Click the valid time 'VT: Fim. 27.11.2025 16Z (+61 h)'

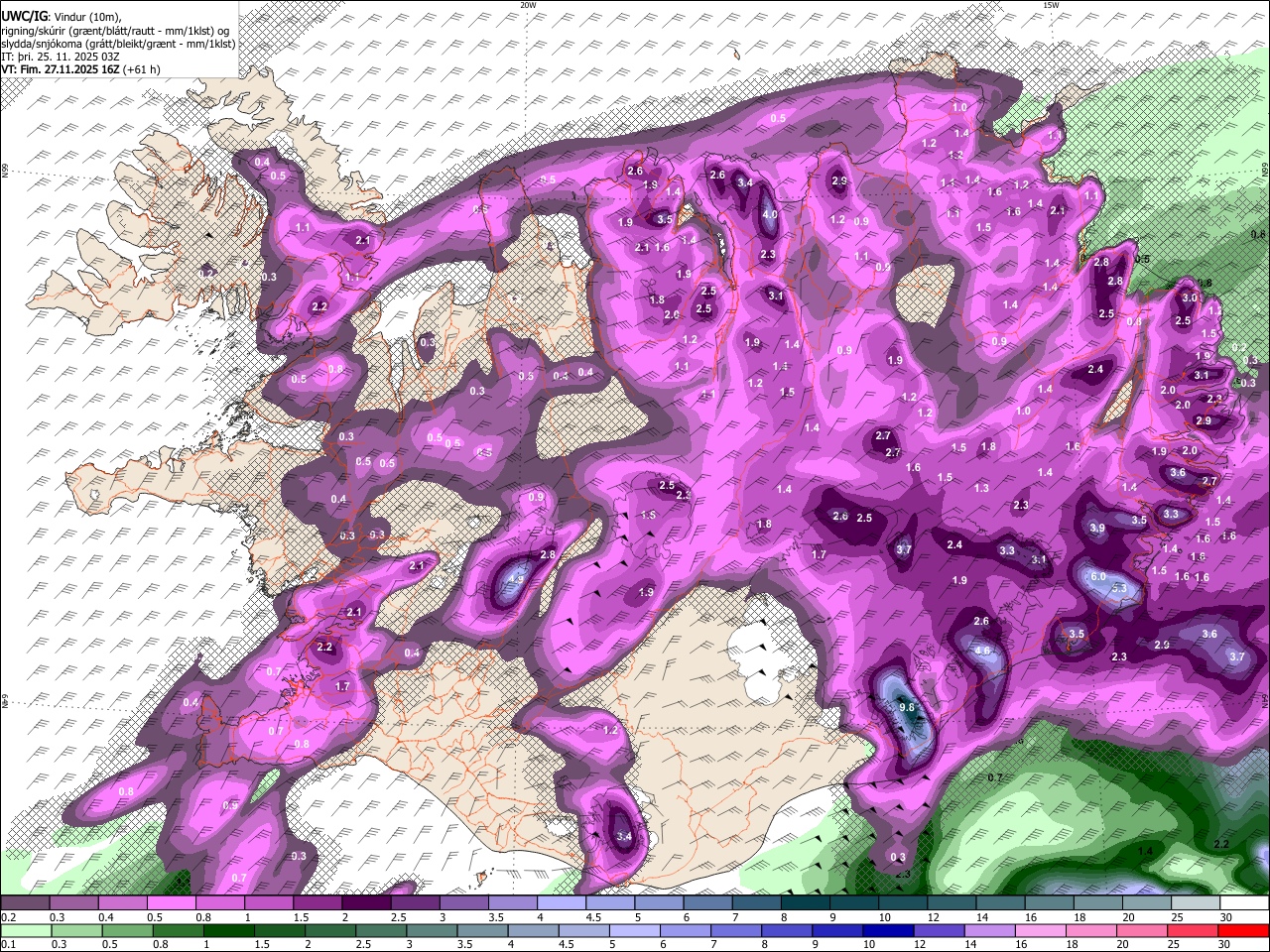[80, 69]
